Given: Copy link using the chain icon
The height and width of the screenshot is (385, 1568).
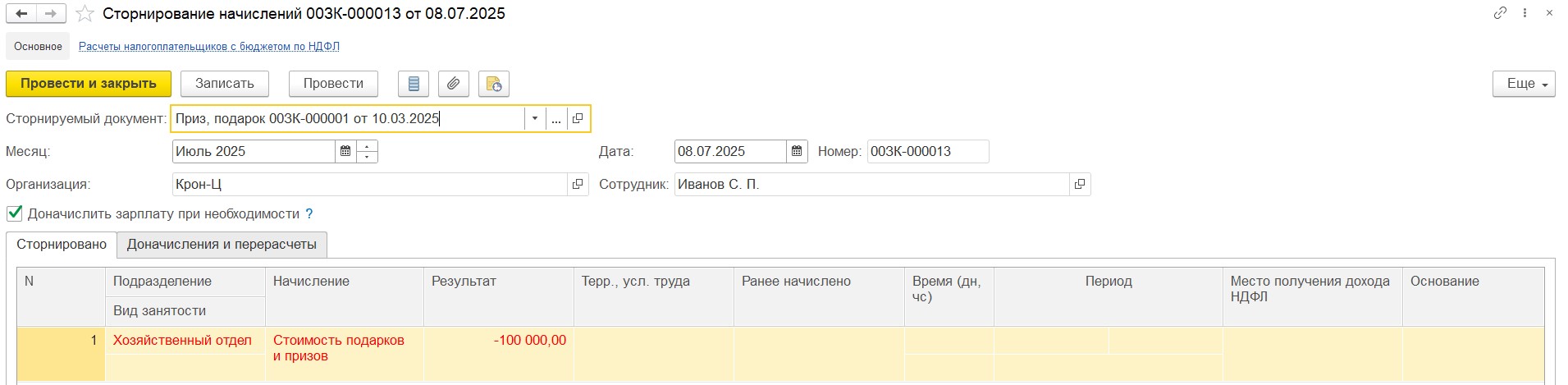Looking at the screenshot, I should pyautogui.click(x=1500, y=13).
